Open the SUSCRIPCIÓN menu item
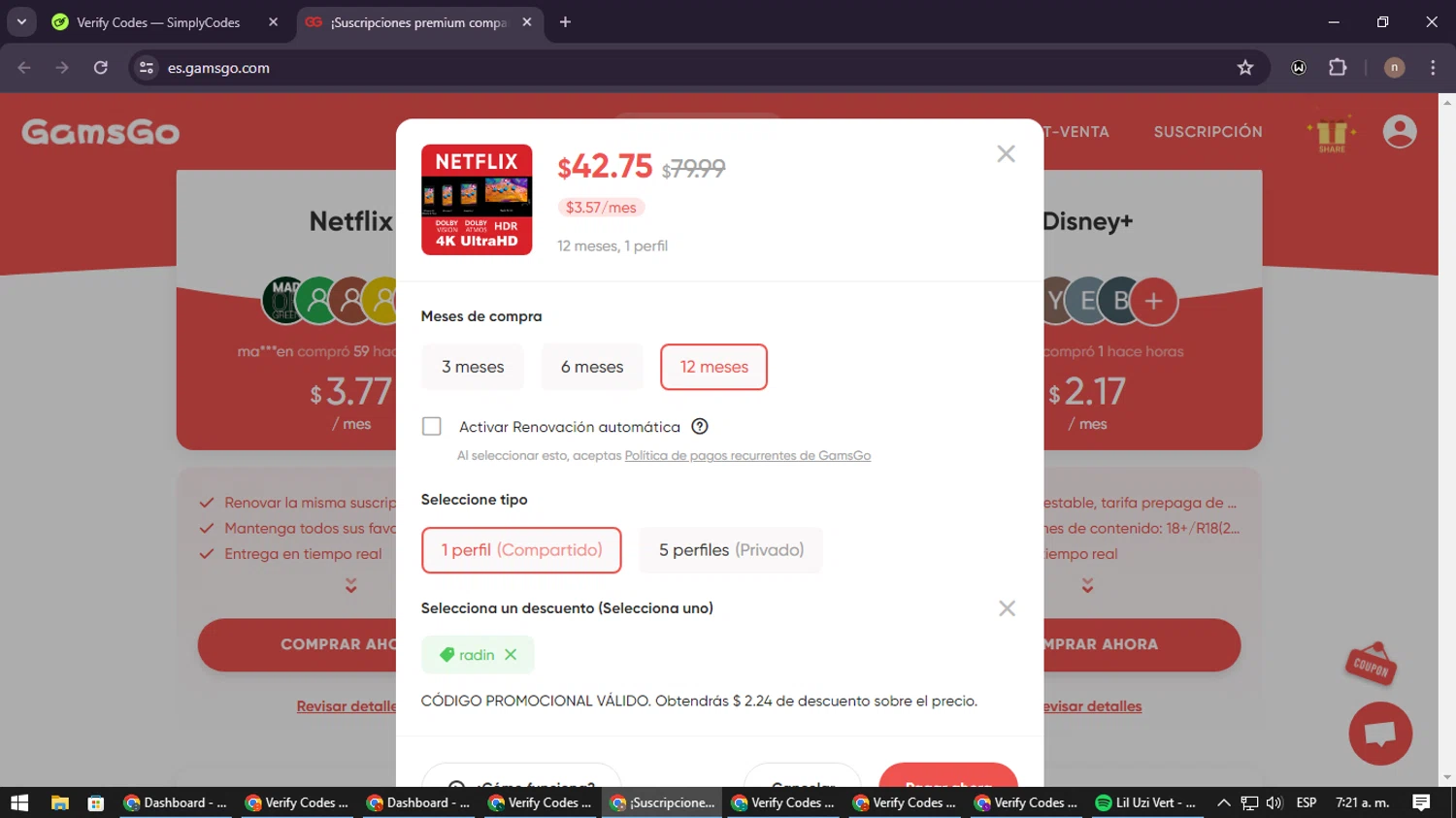Viewport: 1456px width, 818px height. point(1208,132)
